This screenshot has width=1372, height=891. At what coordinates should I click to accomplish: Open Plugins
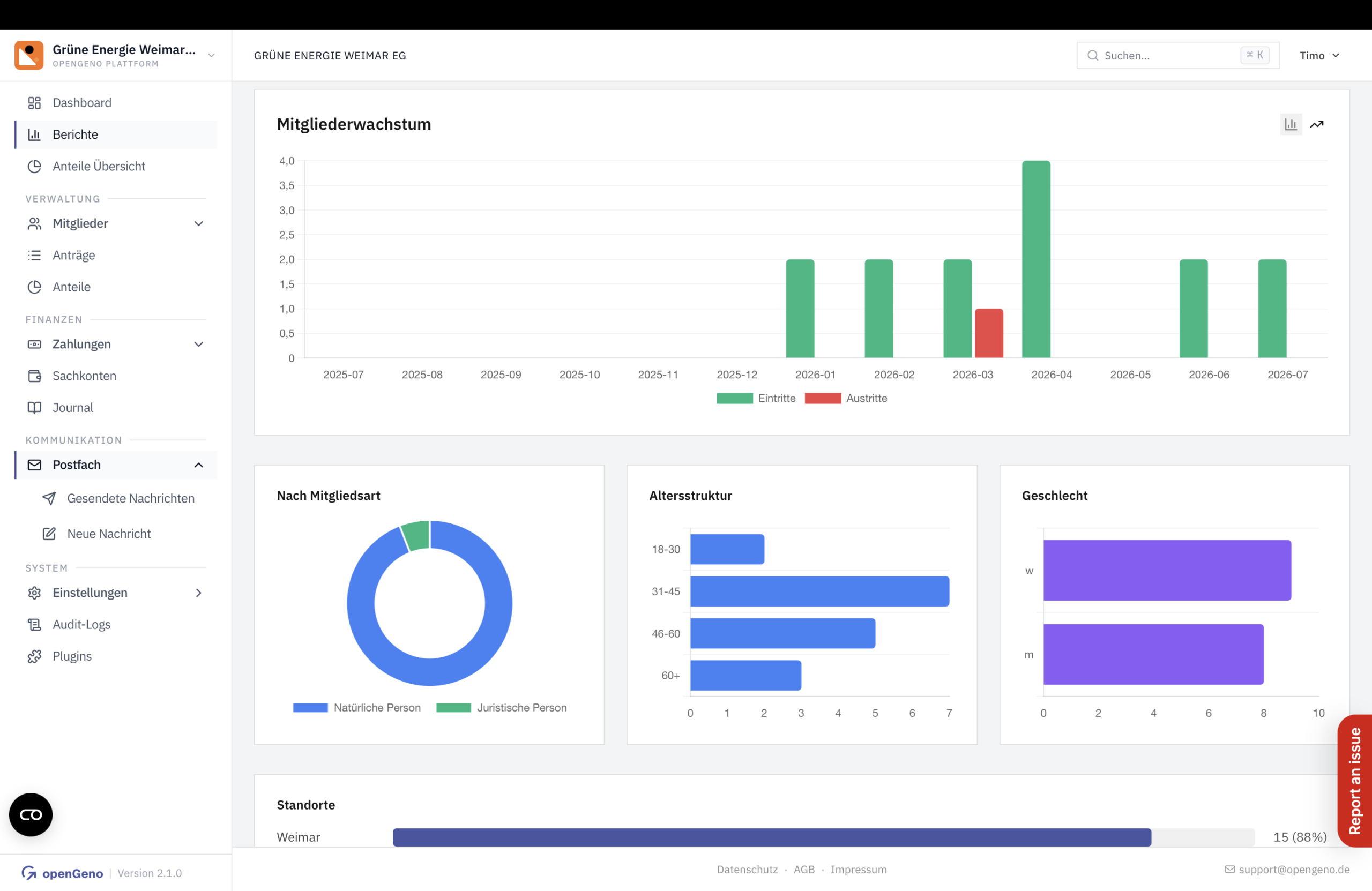(116, 656)
